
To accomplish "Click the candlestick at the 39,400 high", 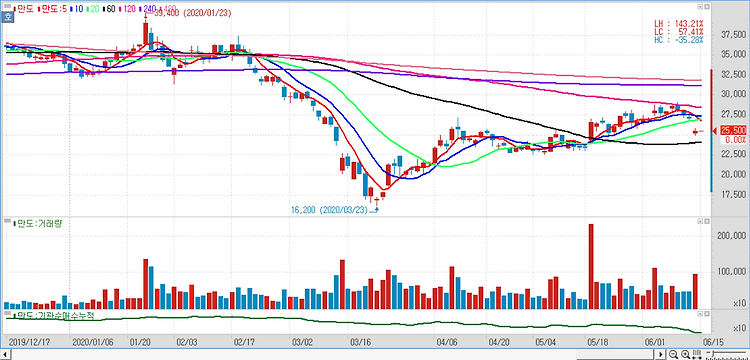I will [x=145, y=33].
